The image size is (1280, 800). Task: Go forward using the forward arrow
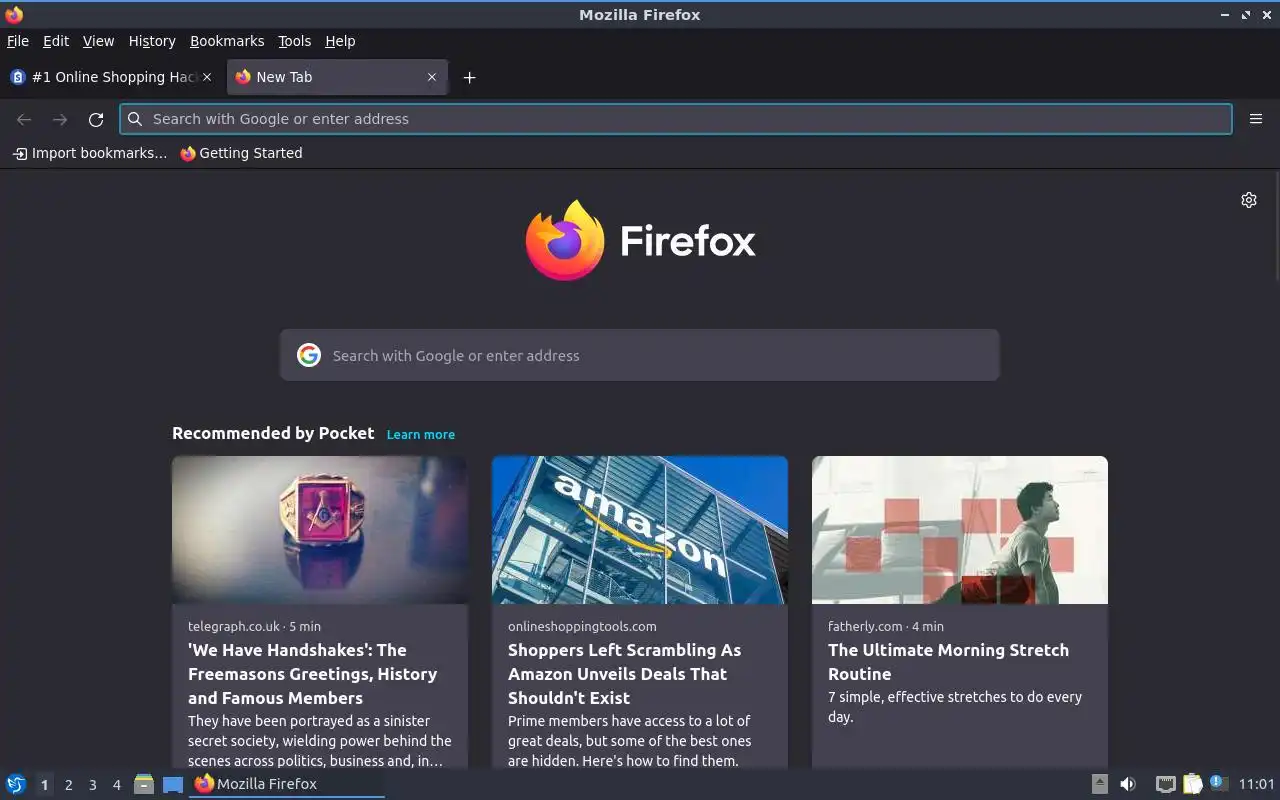click(x=60, y=119)
